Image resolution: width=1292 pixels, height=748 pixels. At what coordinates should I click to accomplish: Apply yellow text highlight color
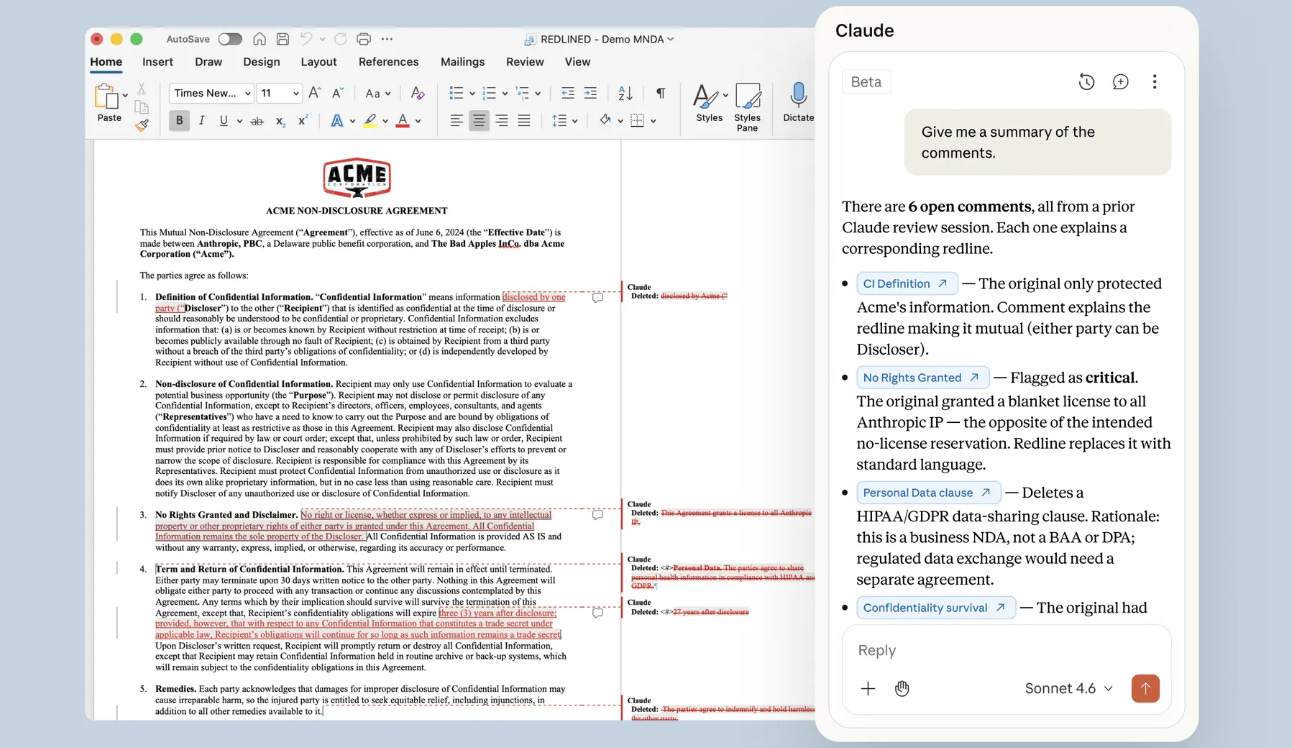pyautogui.click(x=369, y=121)
